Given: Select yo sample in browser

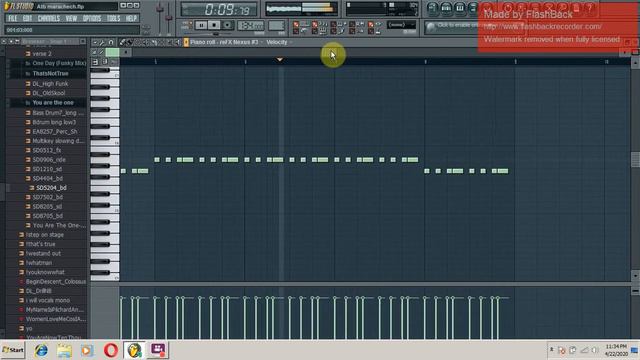Looking at the screenshot, I should 29,328.
